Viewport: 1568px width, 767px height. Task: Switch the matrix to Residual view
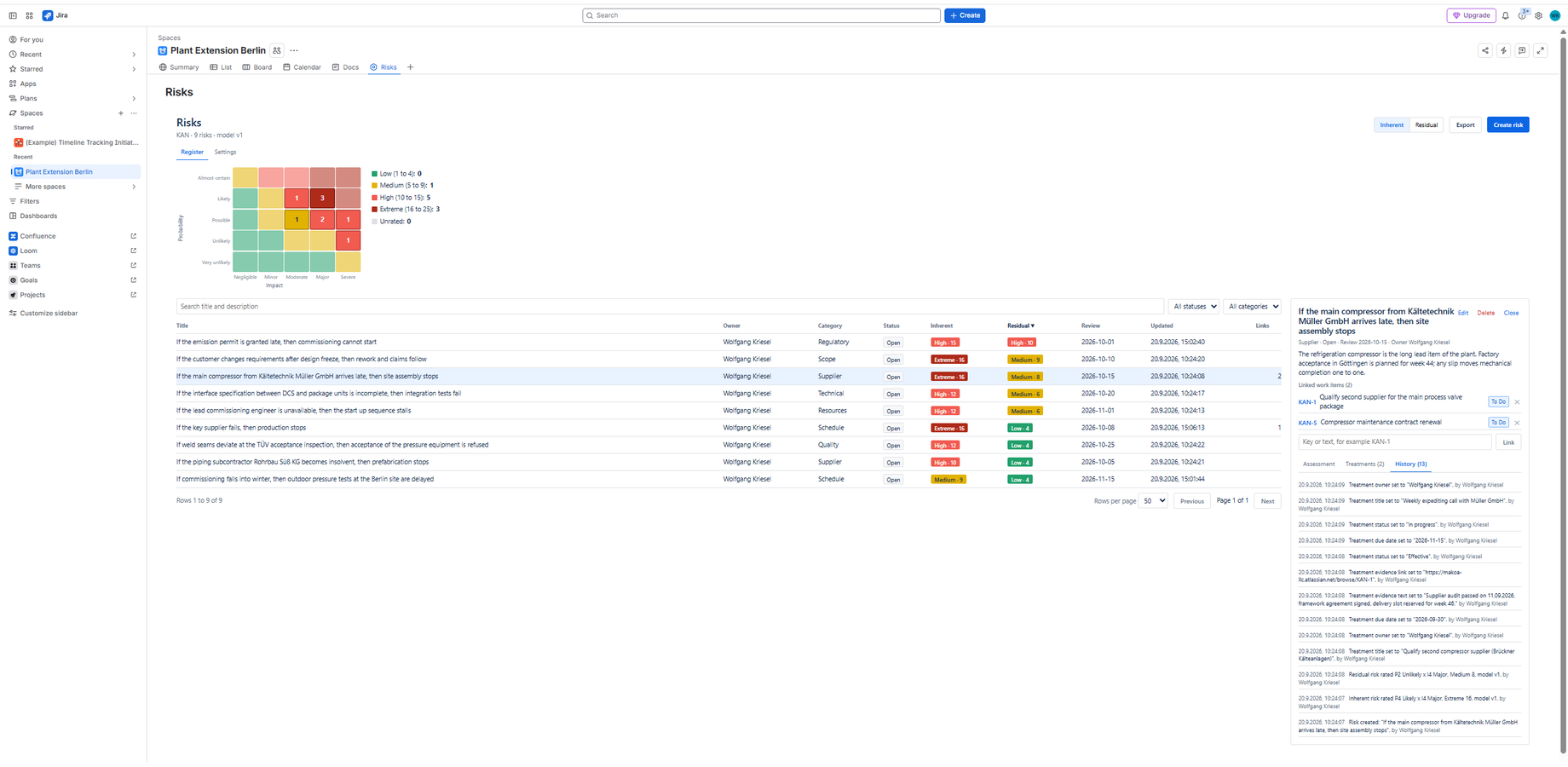[x=1427, y=124]
